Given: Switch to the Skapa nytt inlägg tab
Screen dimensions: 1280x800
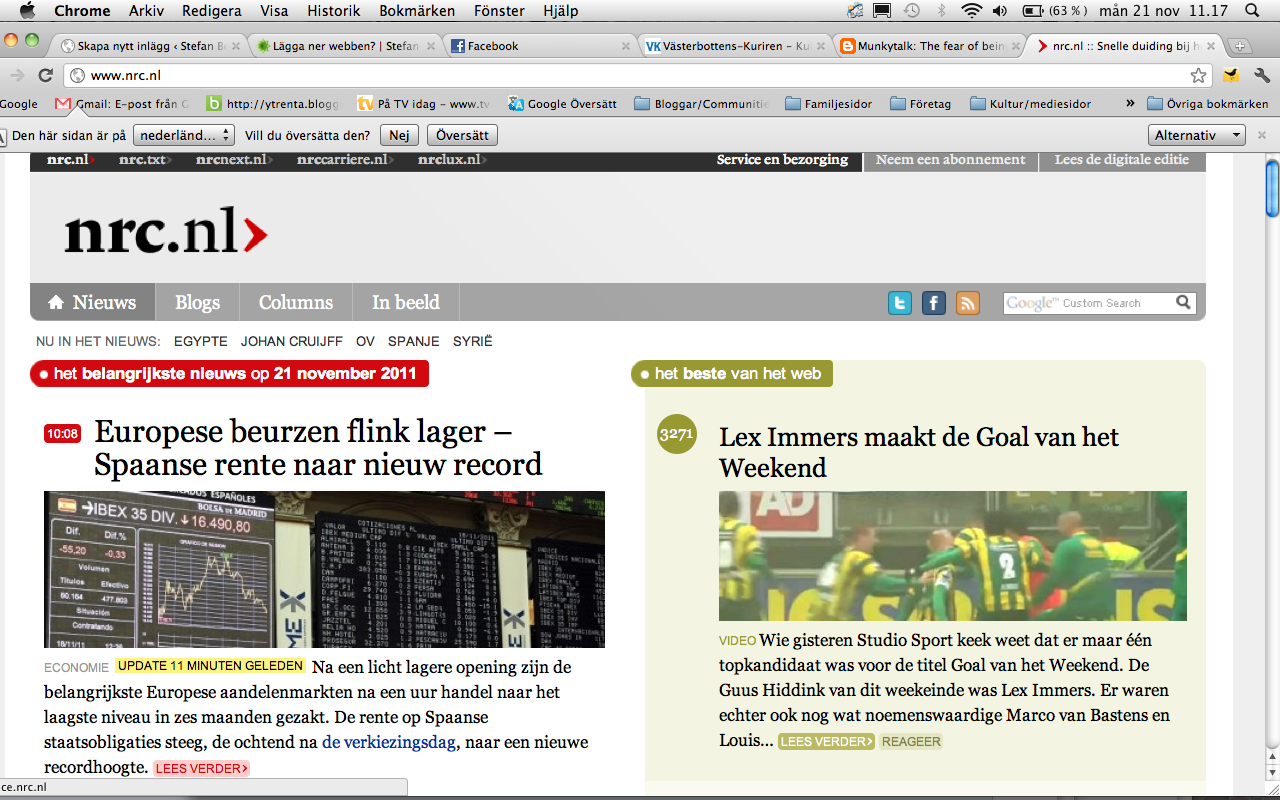Looking at the screenshot, I should pyautogui.click(x=150, y=46).
